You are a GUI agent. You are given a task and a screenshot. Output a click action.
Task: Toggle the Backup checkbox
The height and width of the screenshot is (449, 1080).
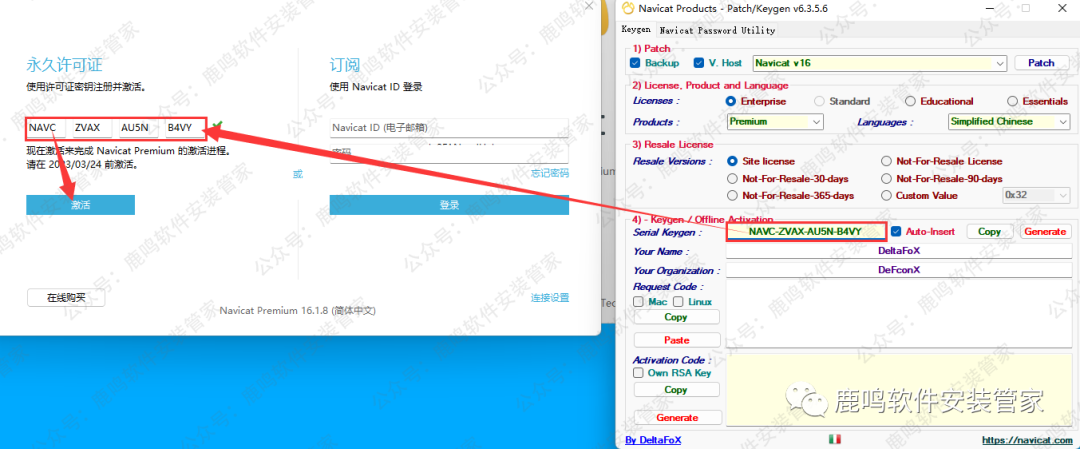[636, 63]
